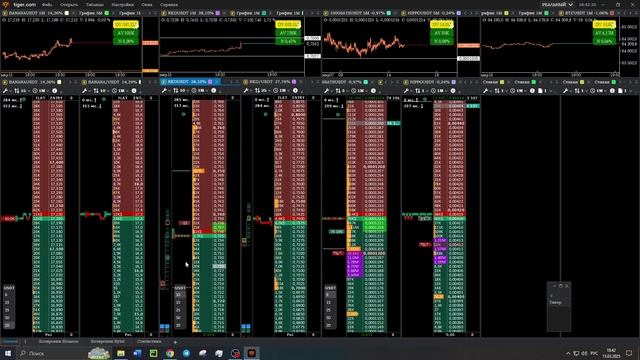The image size is (640, 360).
Task: Open 1M timeframe dropdown in BANANAUSDT order book
Action: click(x=41, y=91)
